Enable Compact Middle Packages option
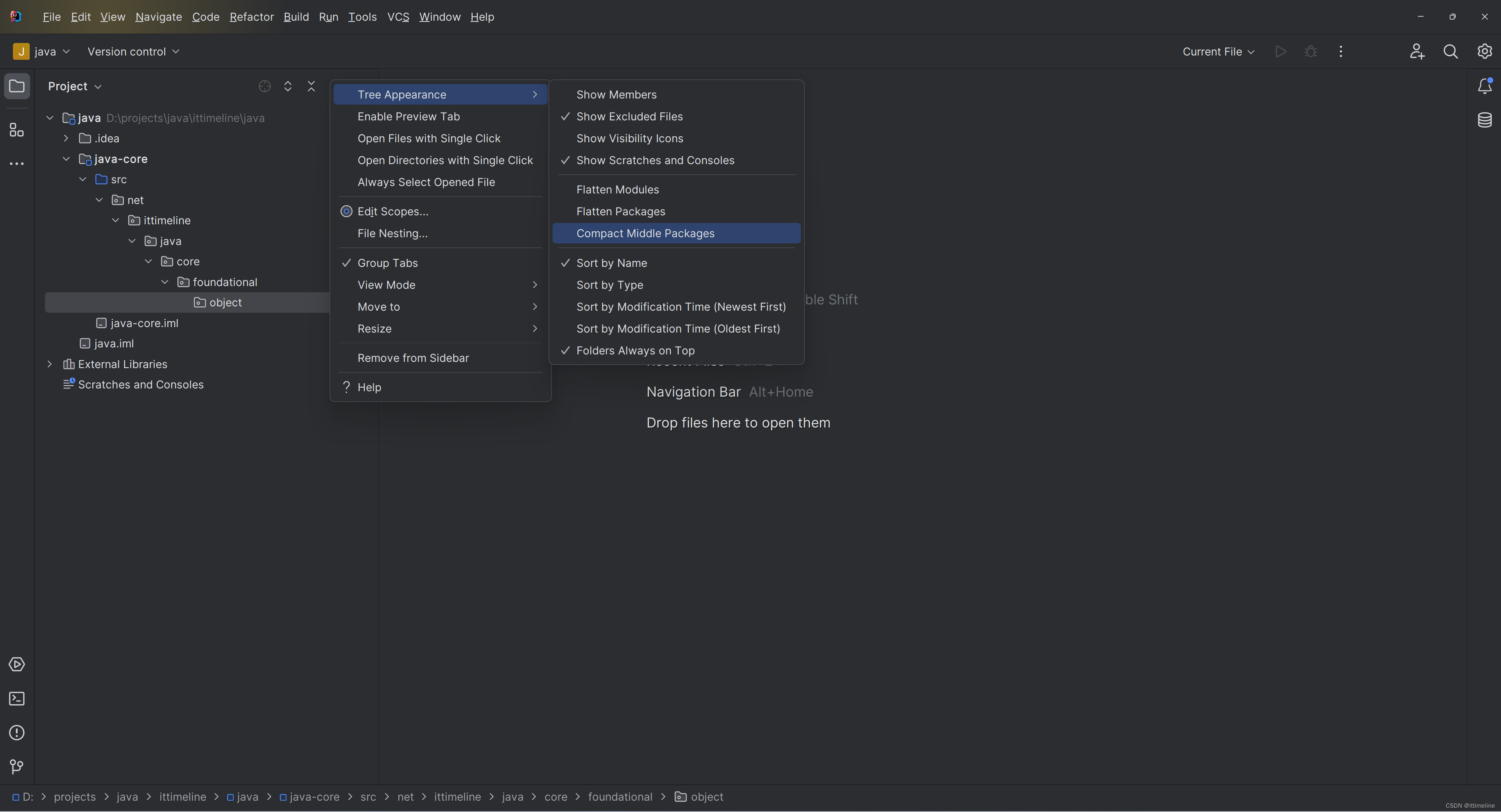Image resolution: width=1501 pixels, height=812 pixels. 677,234
